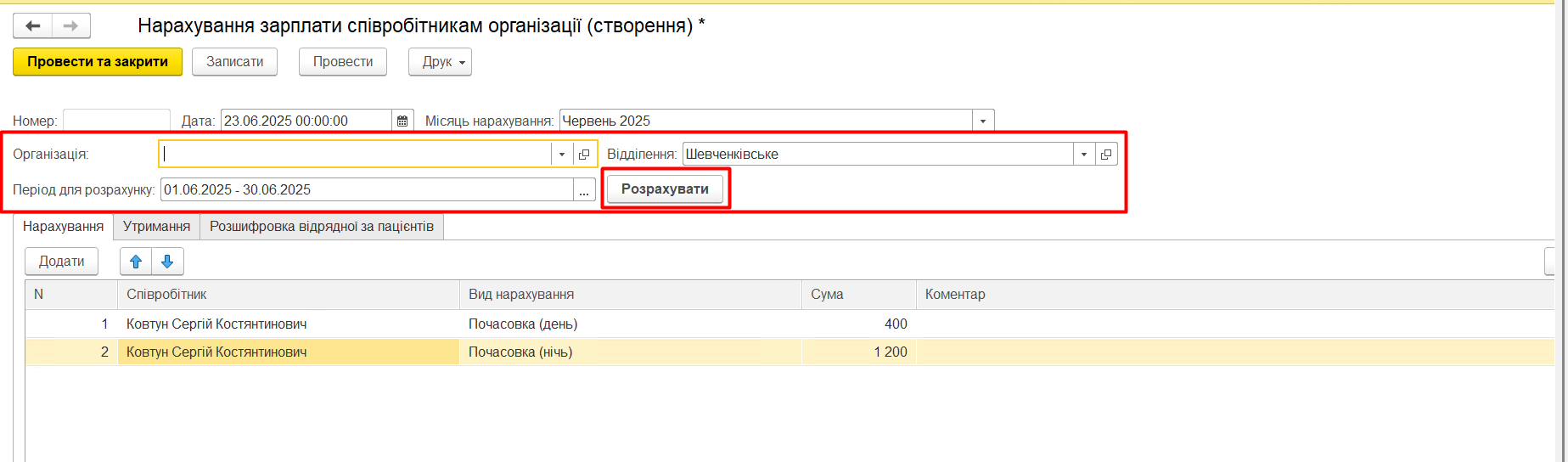Screen dimensions: 1568x462
Task: Click the Провести та закрити button
Action: [x=98, y=62]
